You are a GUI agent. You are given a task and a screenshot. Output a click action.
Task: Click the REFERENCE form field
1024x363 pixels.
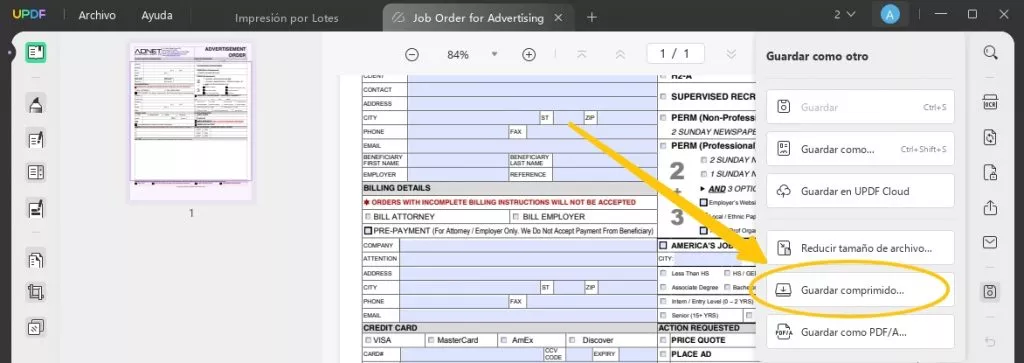tap(604, 174)
